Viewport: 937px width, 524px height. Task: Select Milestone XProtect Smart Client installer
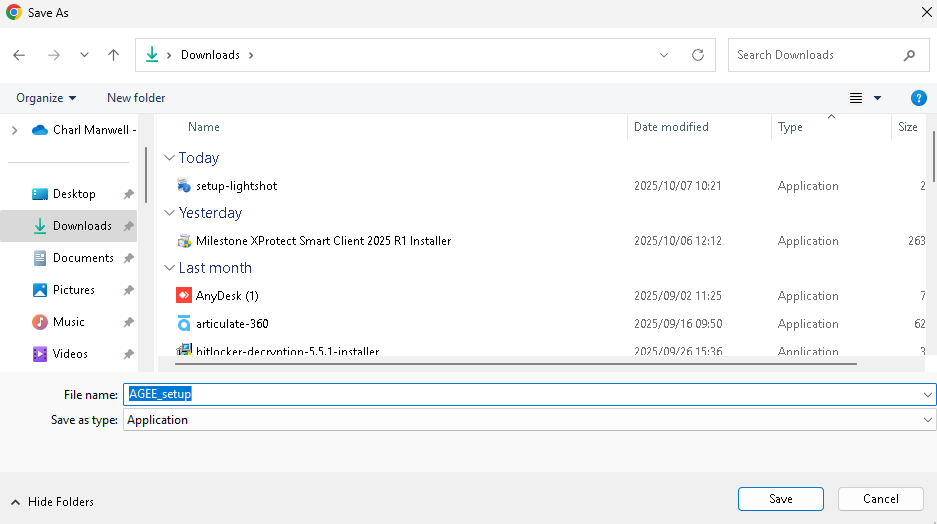(323, 241)
